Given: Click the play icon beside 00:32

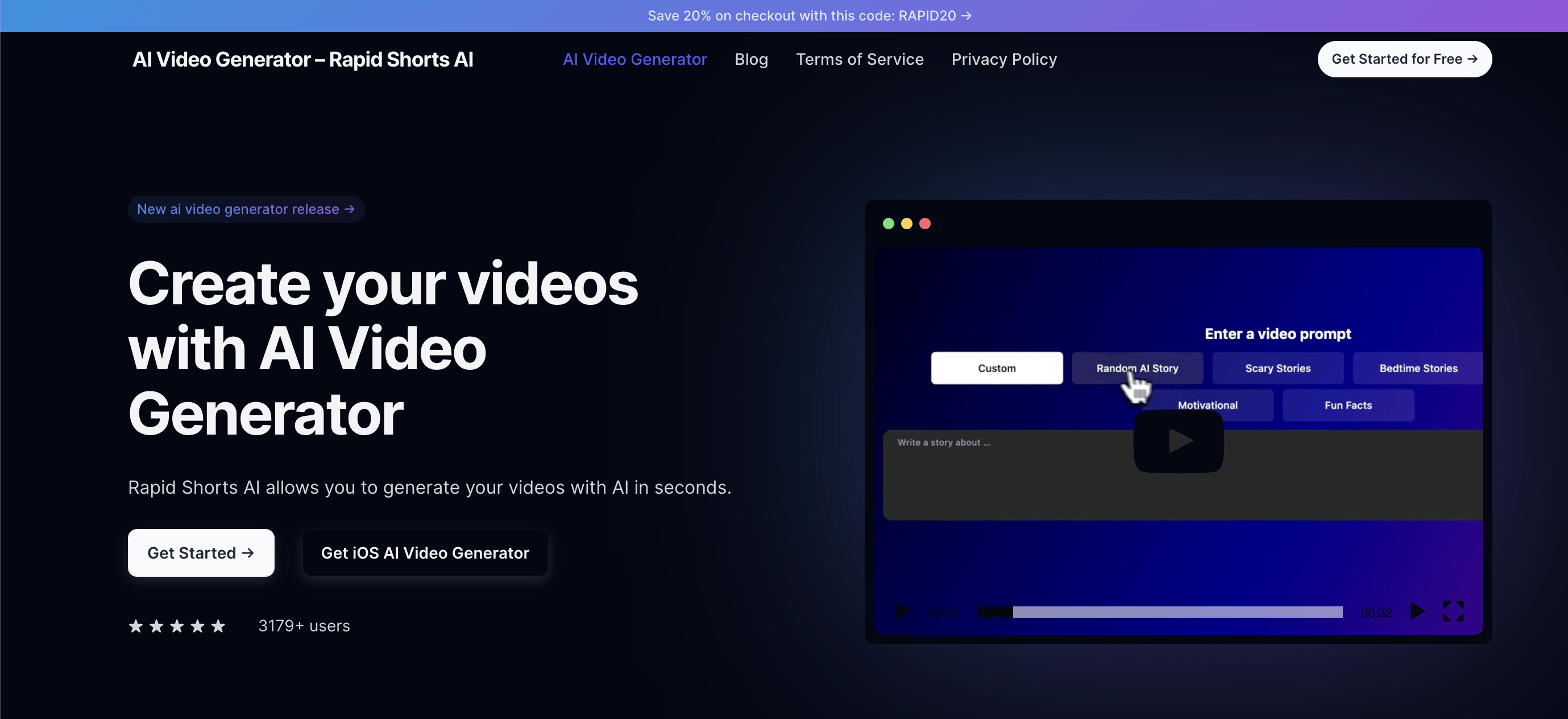Looking at the screenshot, I should click(x=1417, y=610).
